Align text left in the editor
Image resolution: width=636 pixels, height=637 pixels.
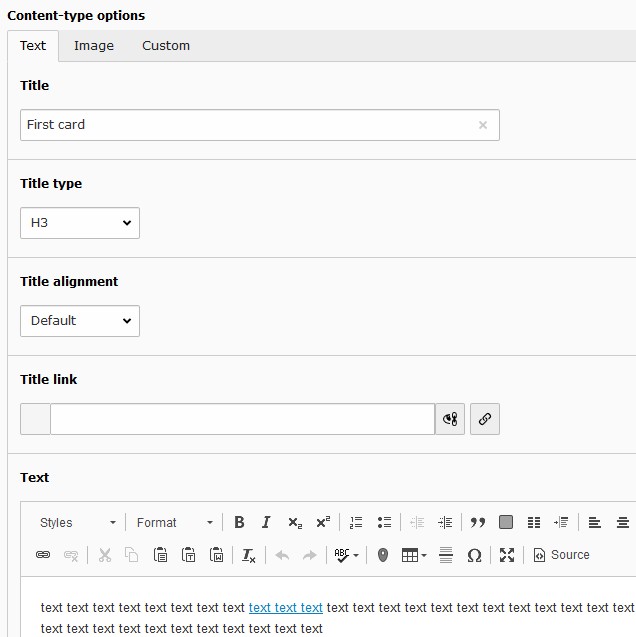click(x=595, y=522)
